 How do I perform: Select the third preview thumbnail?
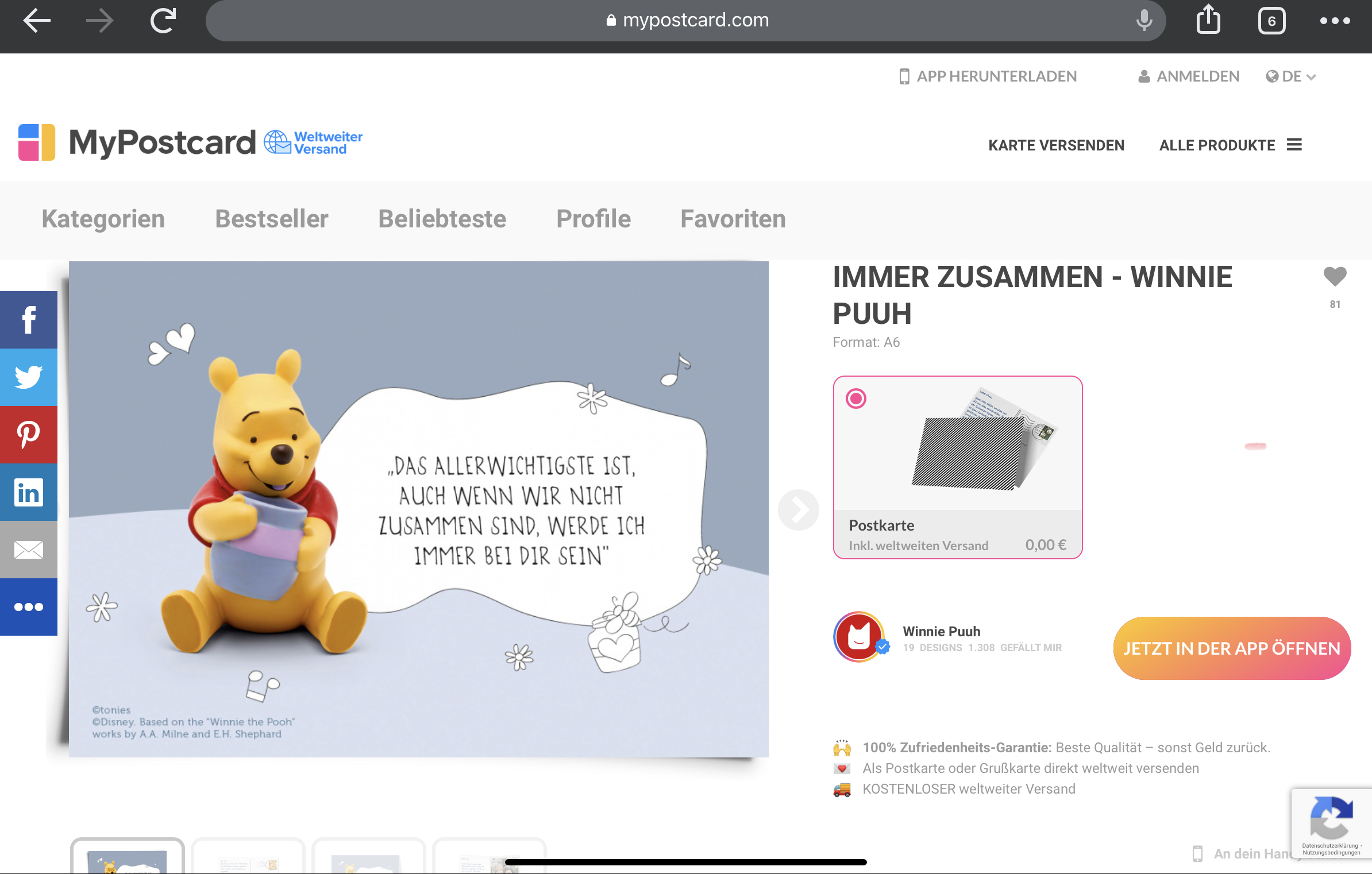click(368, 856)
